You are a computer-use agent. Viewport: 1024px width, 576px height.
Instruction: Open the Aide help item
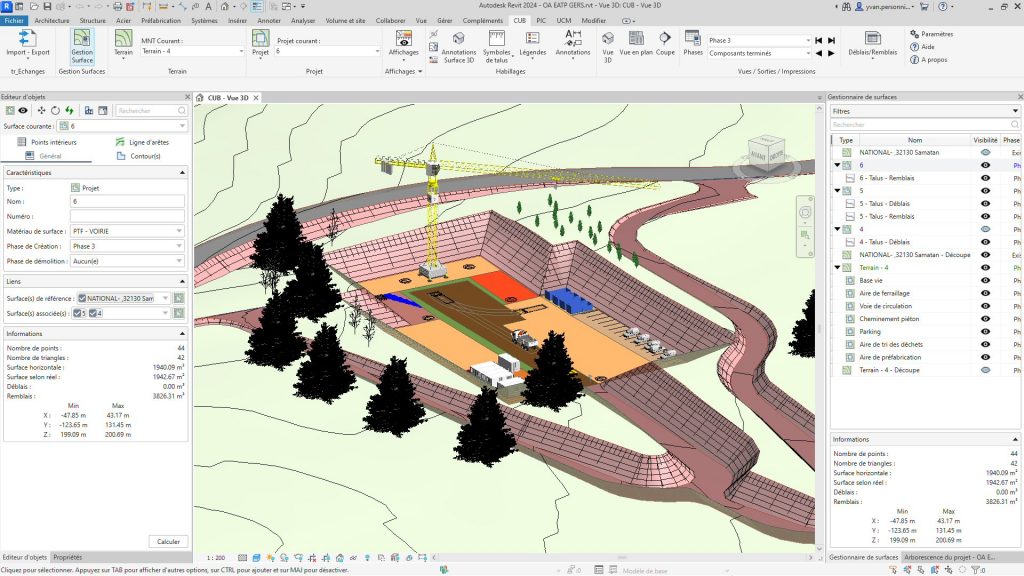click(922, 47)
